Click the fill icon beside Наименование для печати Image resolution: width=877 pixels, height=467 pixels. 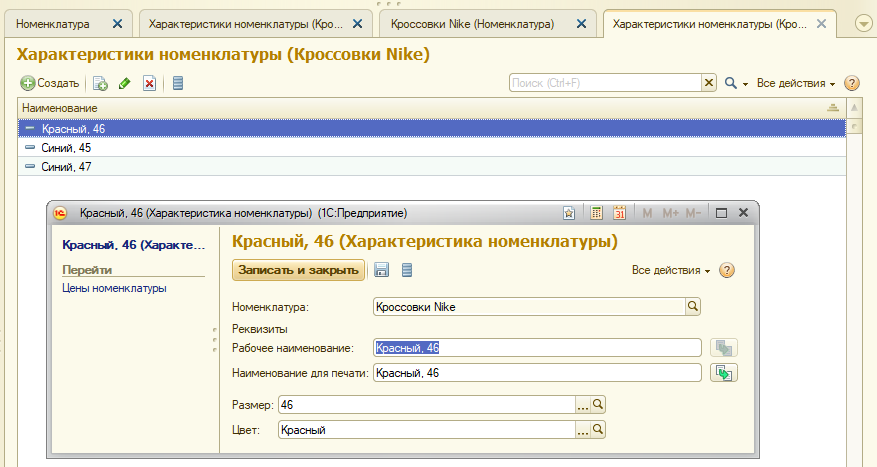pyautogui.click(x=723, y=373)
